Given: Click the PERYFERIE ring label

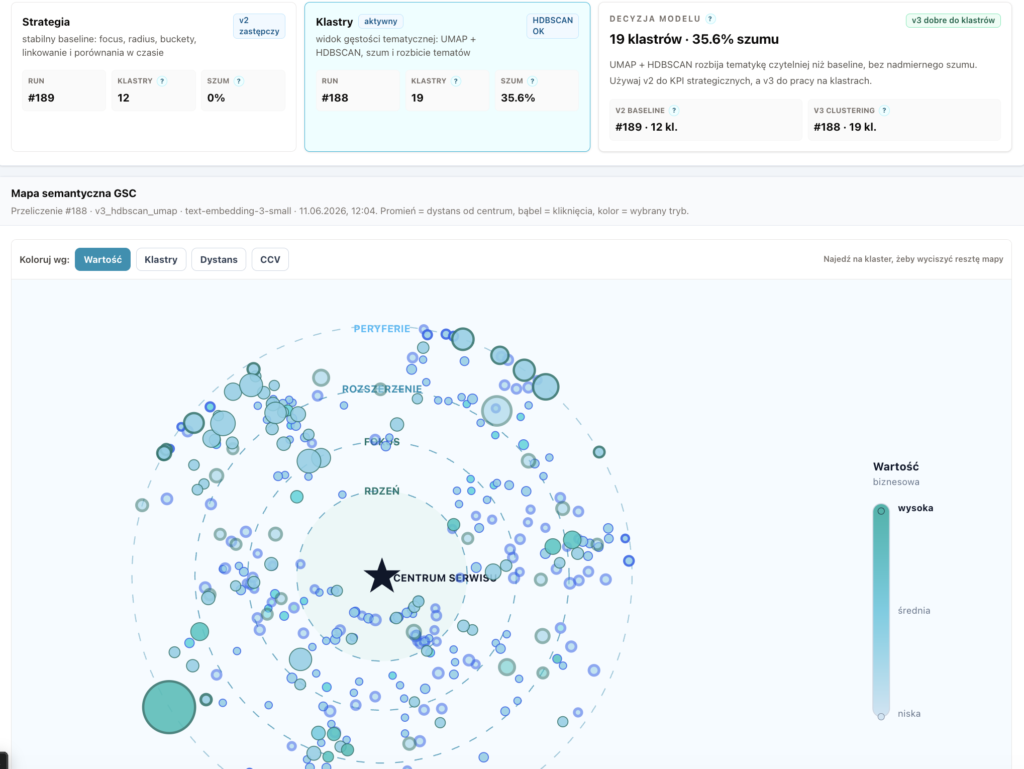Looking at the screenshot, I should (x=382, y=328).
